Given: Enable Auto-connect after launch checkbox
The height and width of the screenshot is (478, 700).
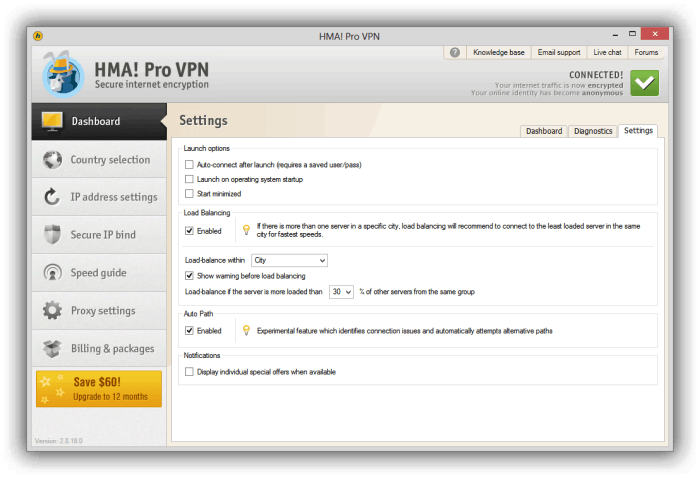Looking at the screenshot, I should [x=189, y=165].
